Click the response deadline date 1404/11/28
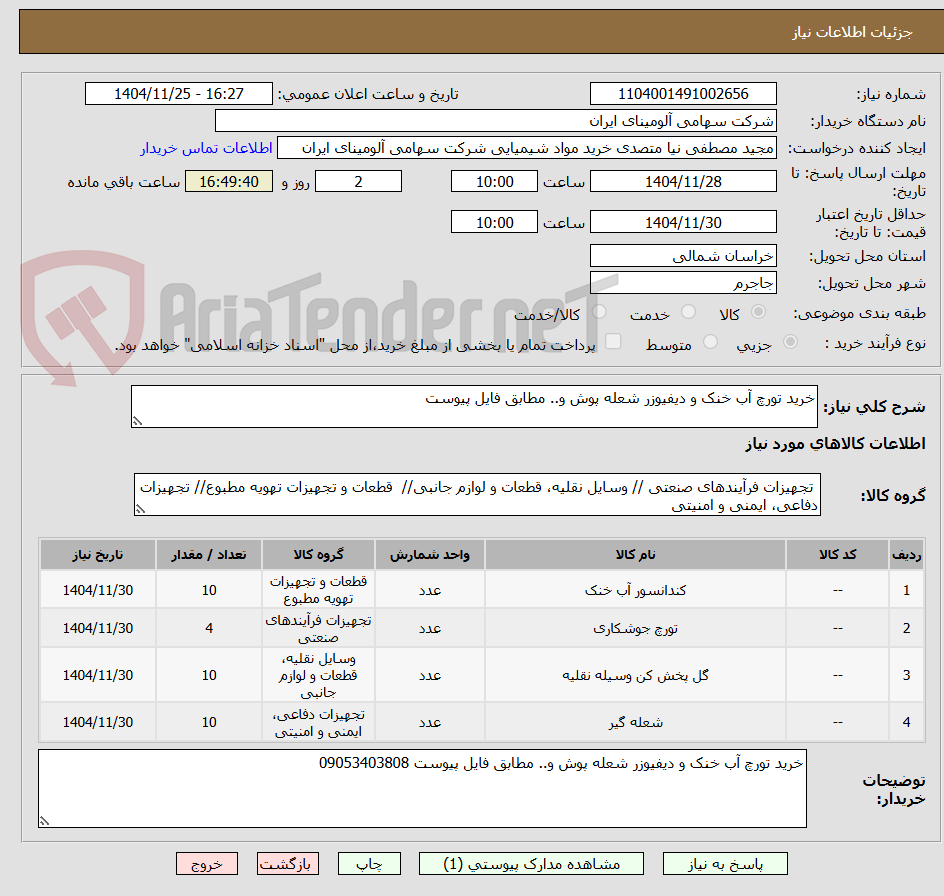Screen dimensions: 944x896 point(683,181)
